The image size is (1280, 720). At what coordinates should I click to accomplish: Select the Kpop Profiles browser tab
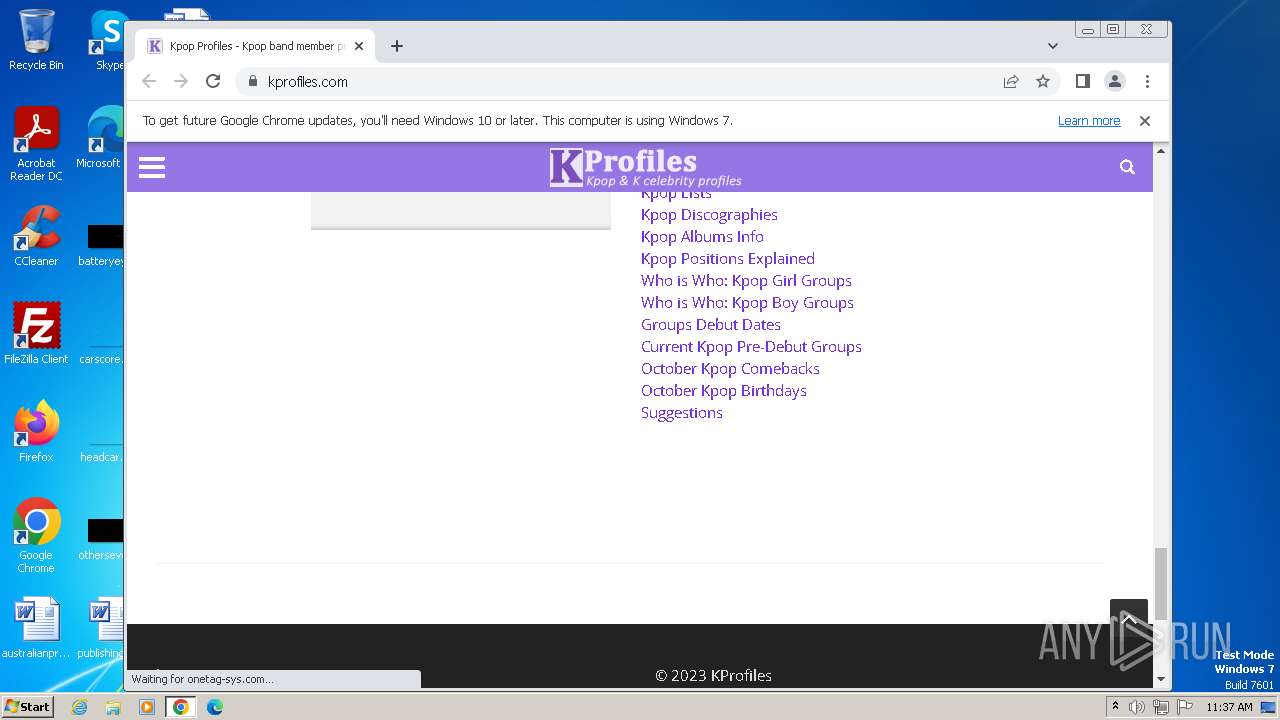[x=255, y=46]
